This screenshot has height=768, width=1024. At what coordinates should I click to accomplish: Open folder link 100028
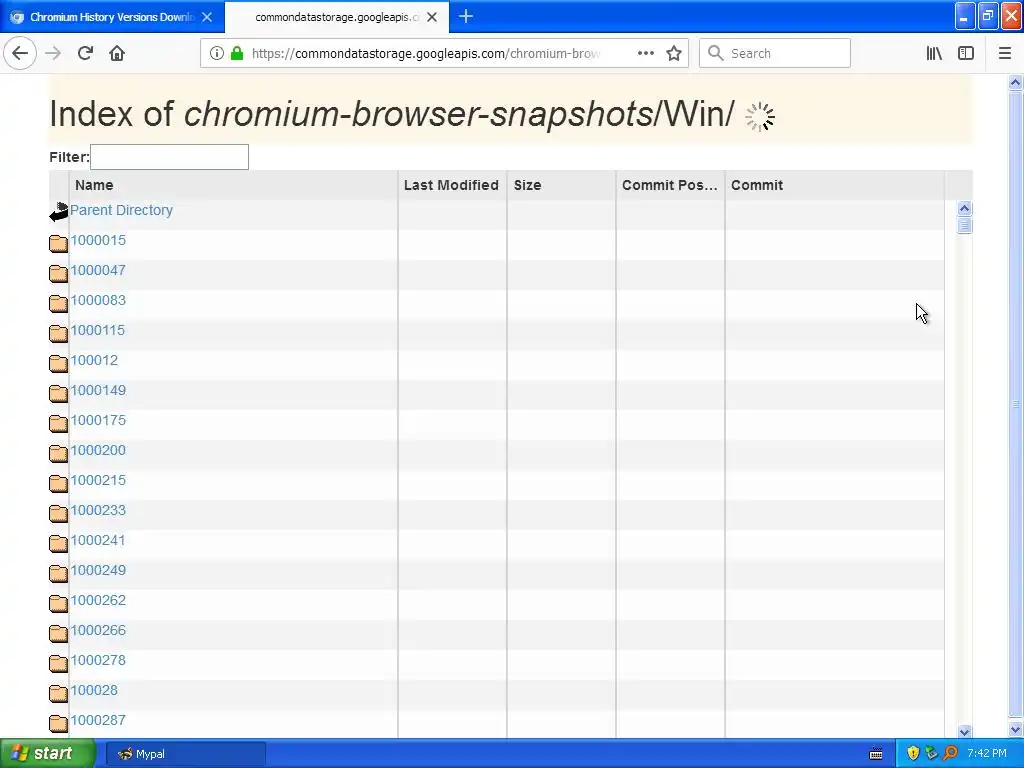click(94, 691)
